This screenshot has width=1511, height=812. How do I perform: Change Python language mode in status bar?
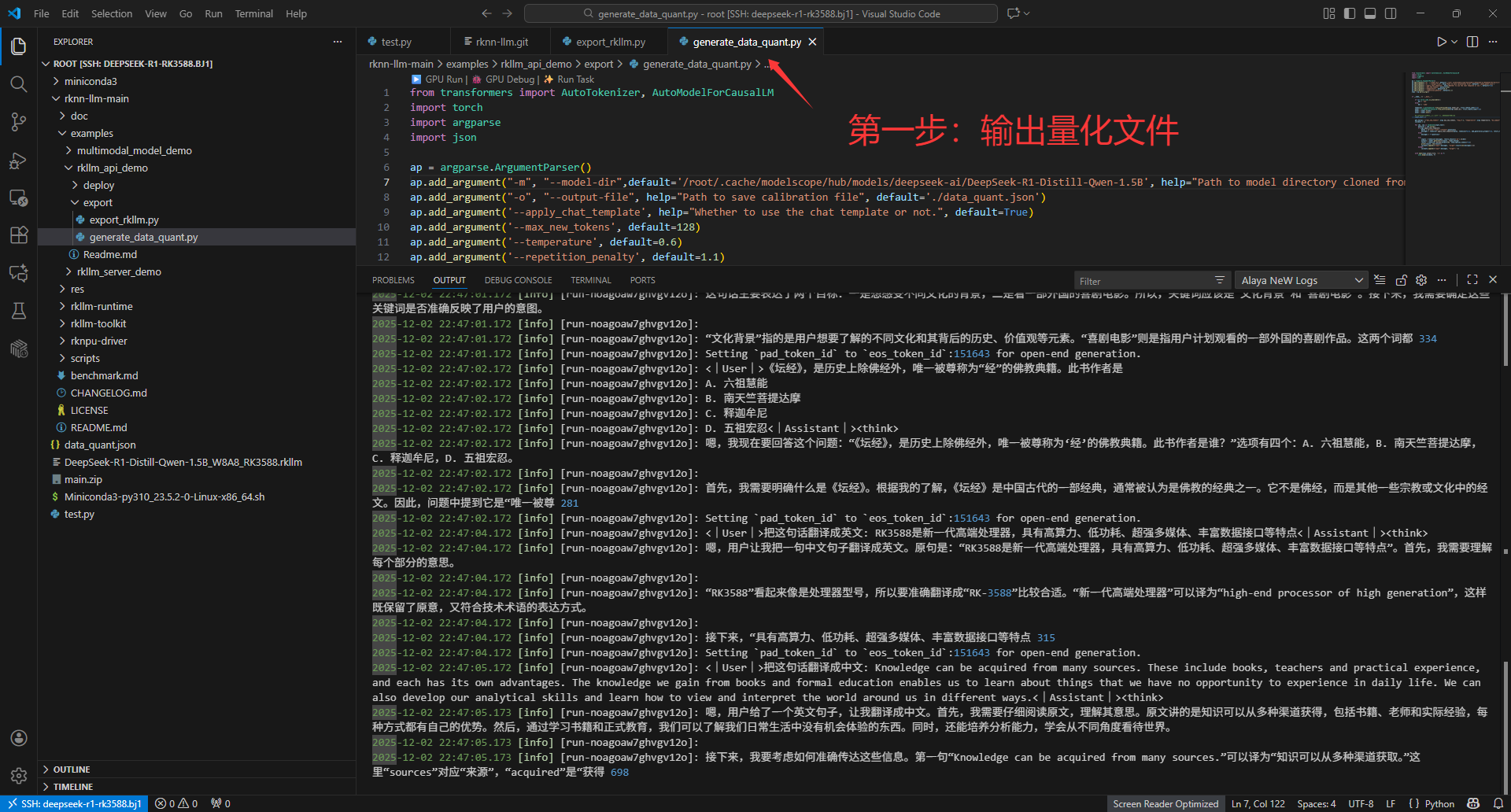point(1439,803)
